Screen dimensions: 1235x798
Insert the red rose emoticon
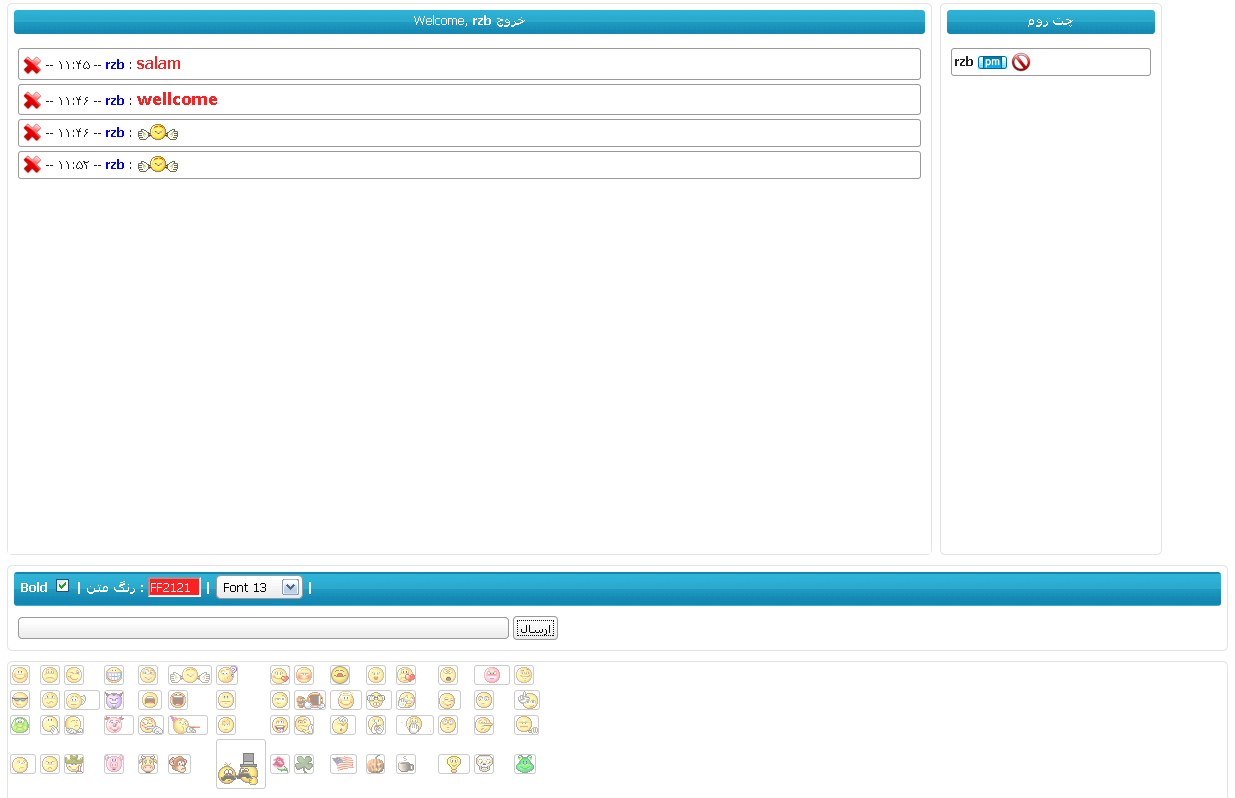coord(280,764)
